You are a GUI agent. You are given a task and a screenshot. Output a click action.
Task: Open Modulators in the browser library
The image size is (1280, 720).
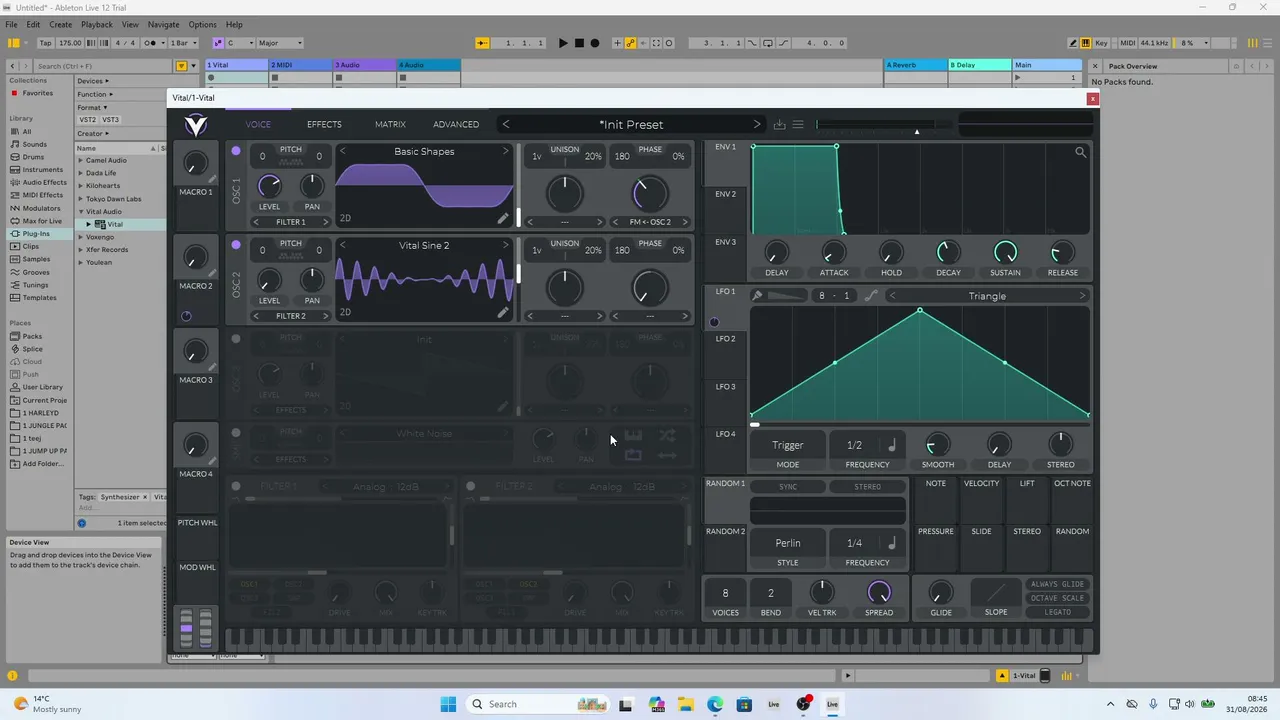coord(41,208)
